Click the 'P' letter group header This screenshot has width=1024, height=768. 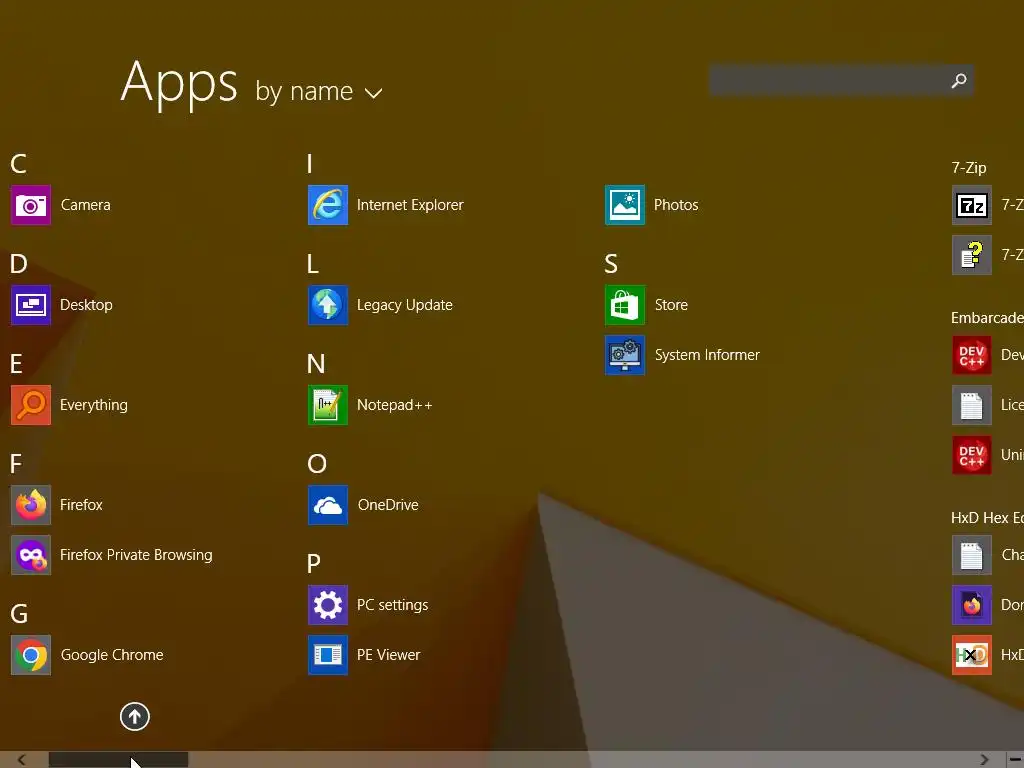[x=313, y=564]
